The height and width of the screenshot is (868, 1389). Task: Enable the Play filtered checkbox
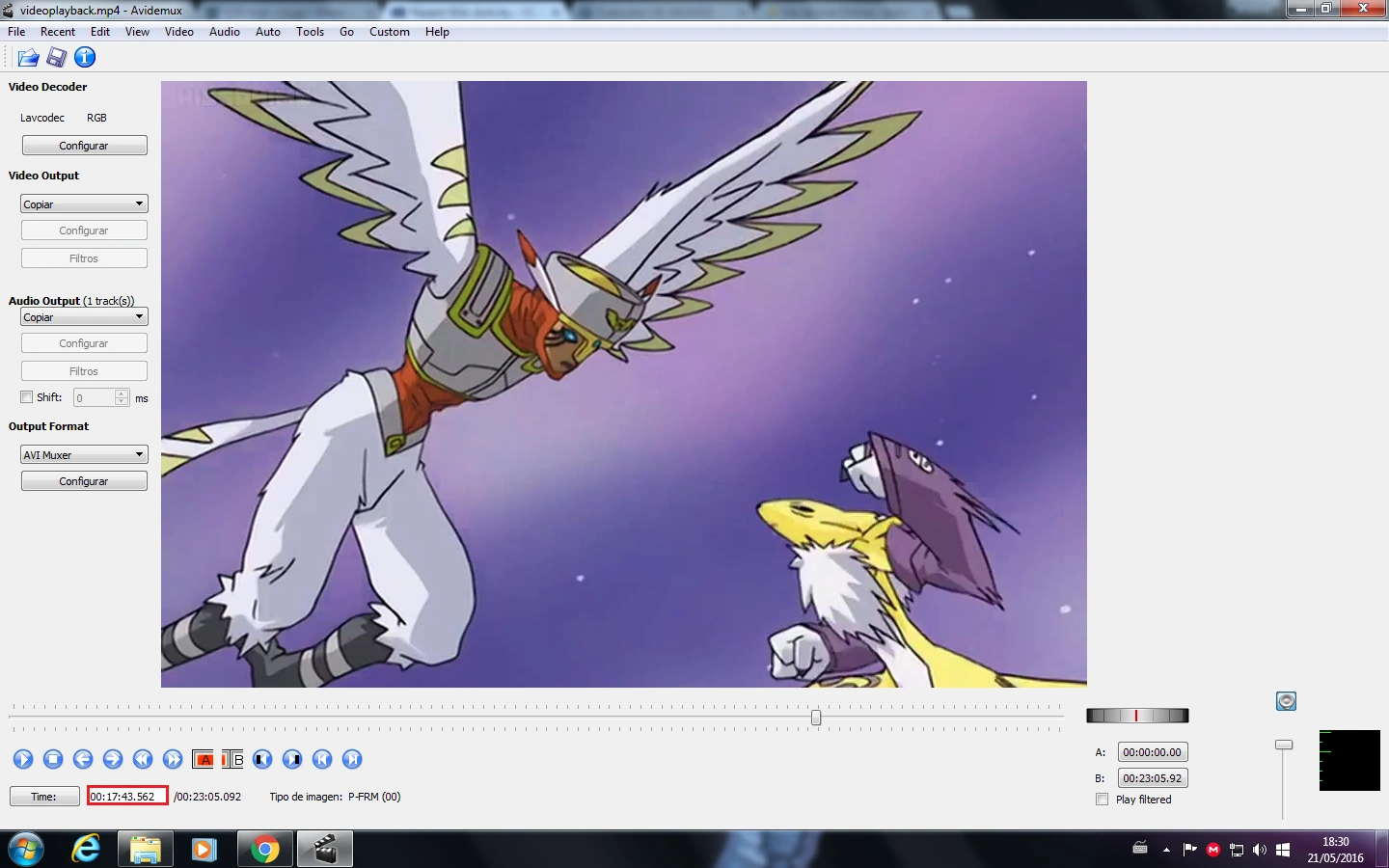point(1103,800)
